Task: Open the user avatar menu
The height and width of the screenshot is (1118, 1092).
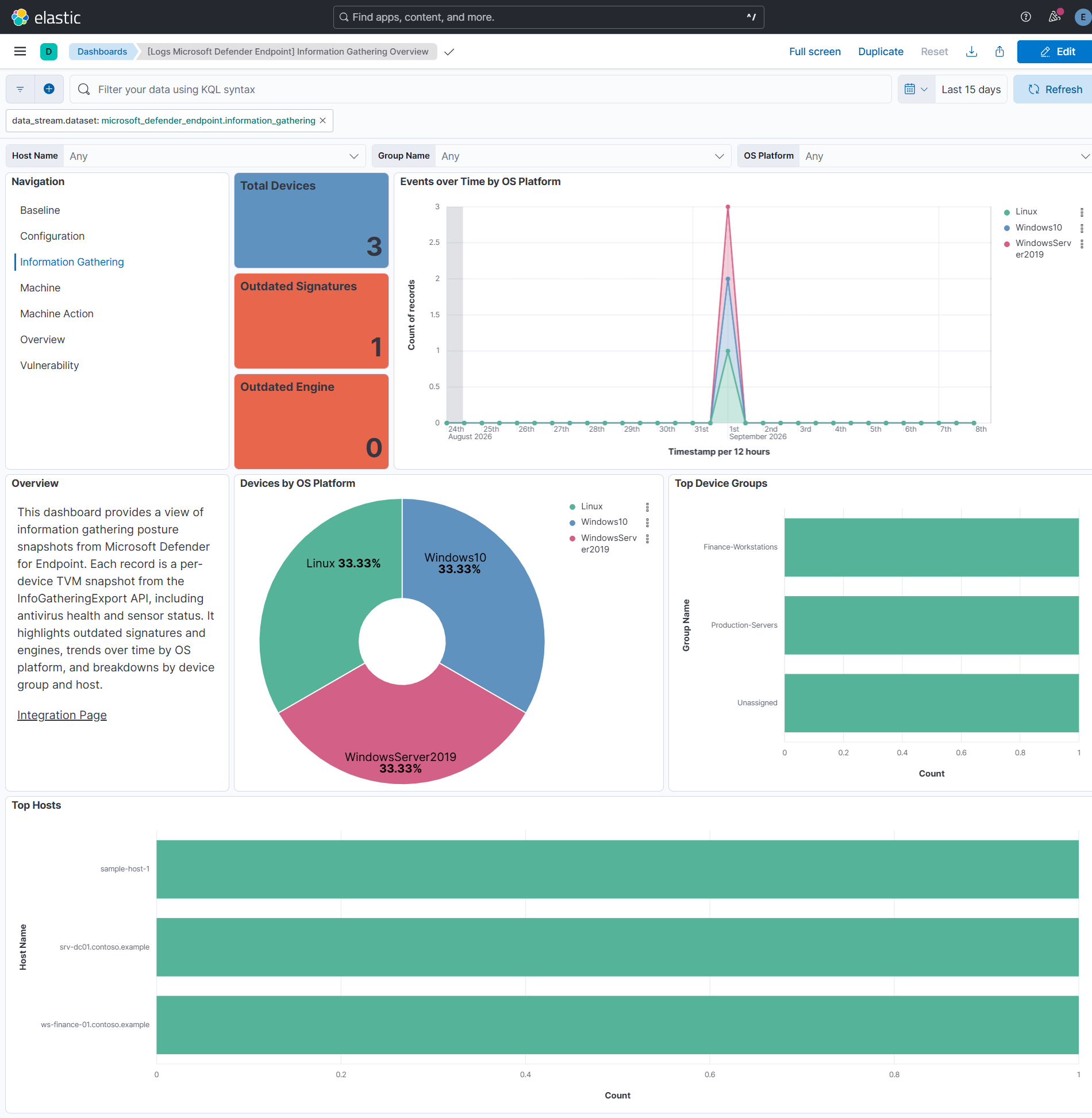Action: pos(1083,17)
